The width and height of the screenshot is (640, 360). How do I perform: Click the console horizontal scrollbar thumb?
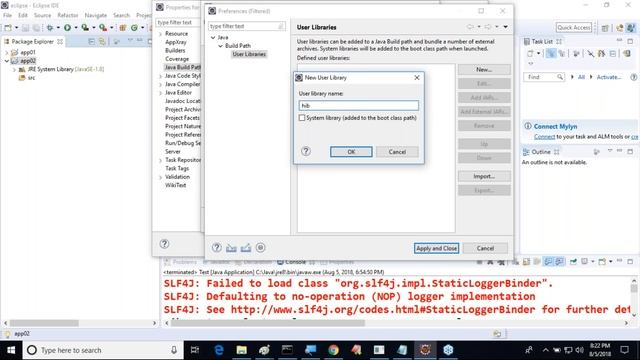(268, 323)
